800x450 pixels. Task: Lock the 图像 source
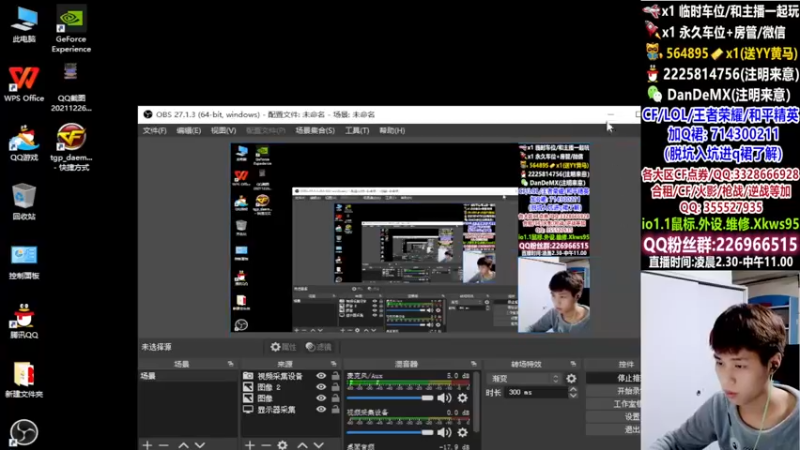335,398
